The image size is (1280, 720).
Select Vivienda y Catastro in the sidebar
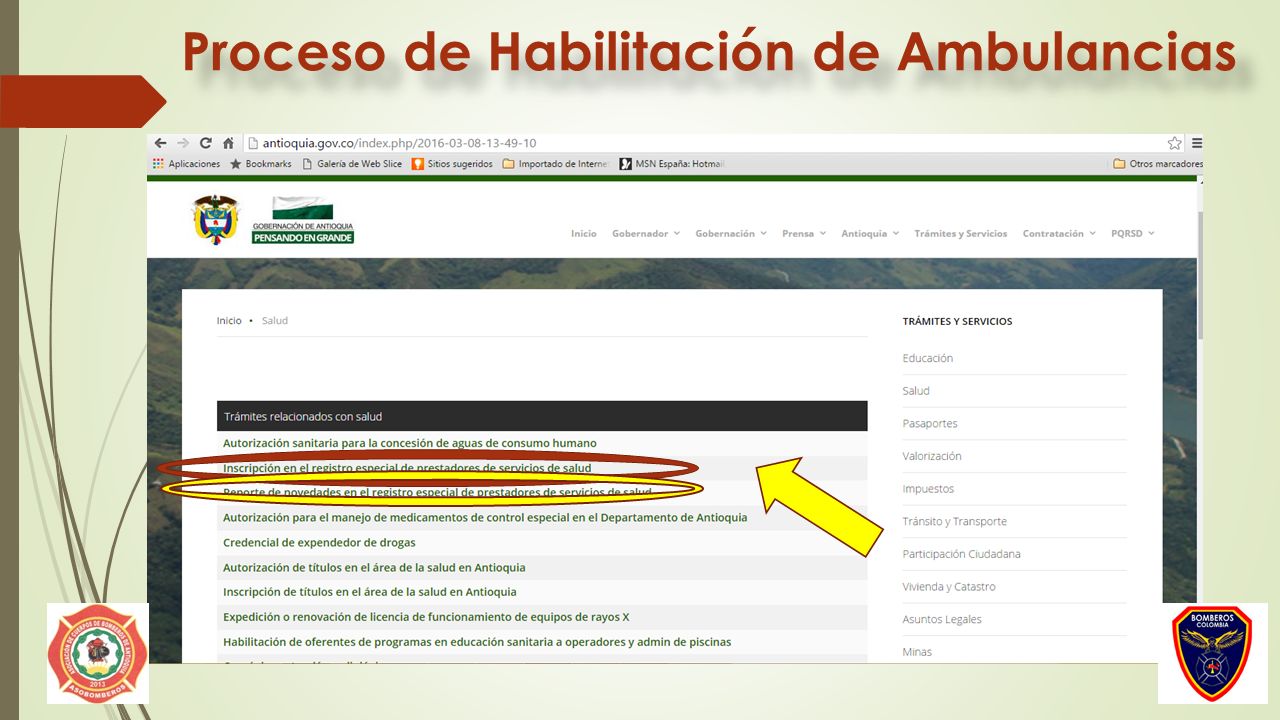[948, 586]
